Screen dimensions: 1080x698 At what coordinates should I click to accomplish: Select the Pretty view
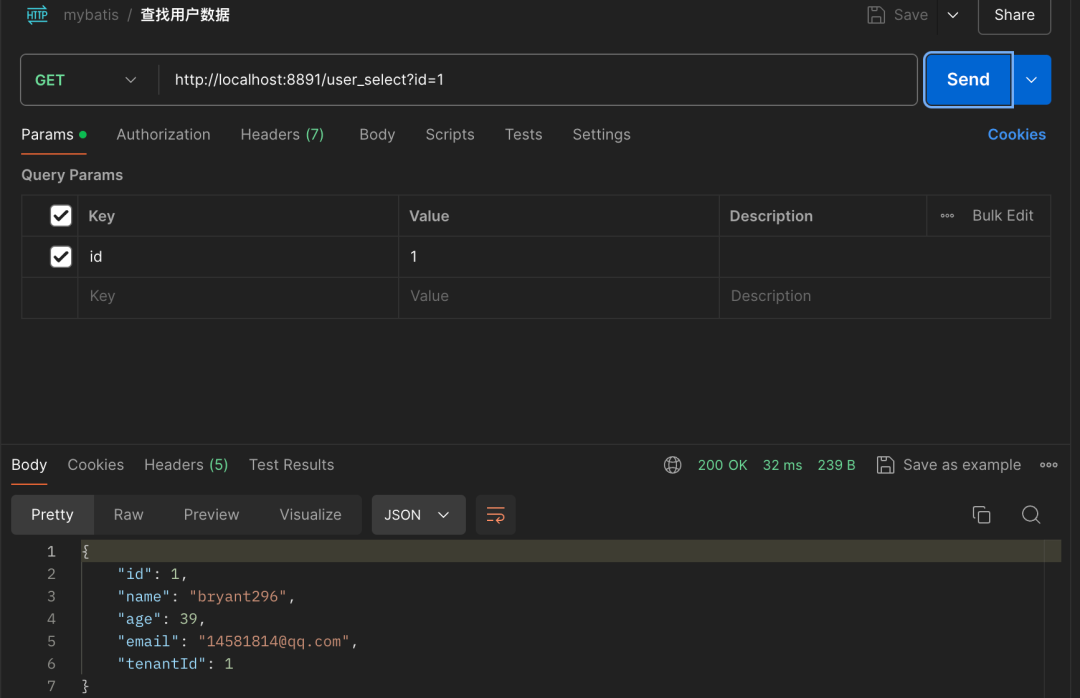52,515
